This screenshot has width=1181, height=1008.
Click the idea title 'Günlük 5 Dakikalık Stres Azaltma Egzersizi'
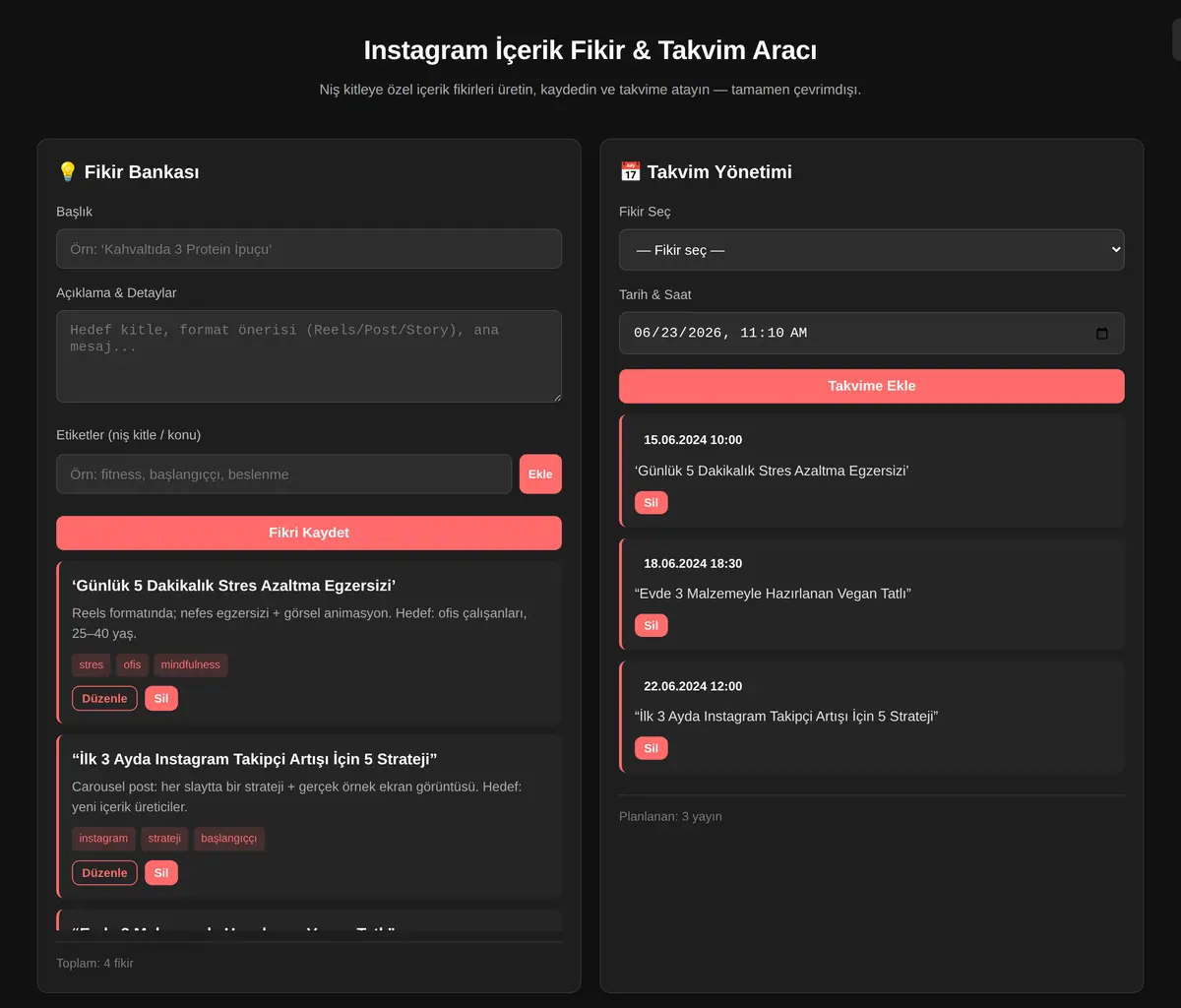234,586
